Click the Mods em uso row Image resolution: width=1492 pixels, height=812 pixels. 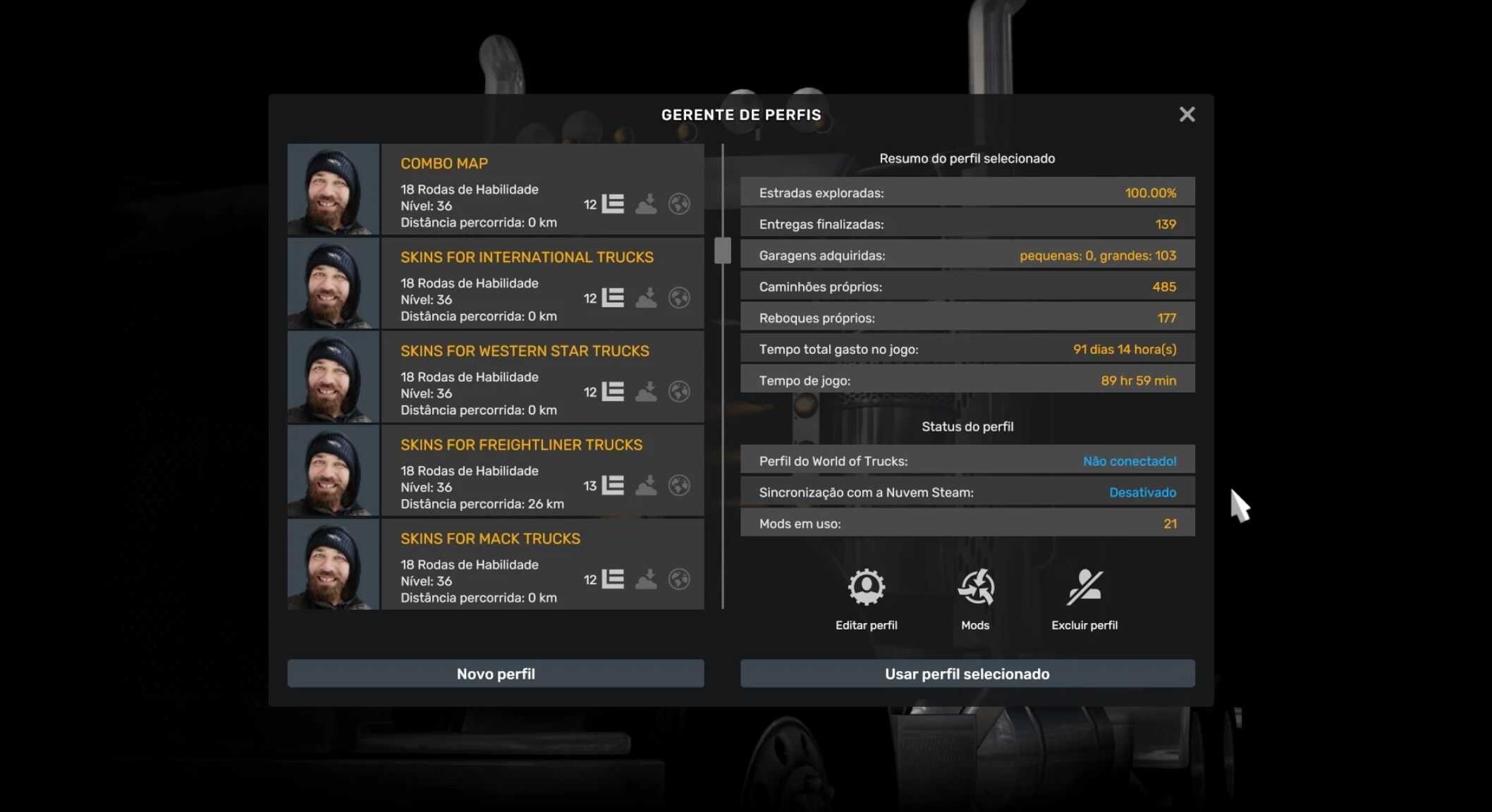point(967,524)
